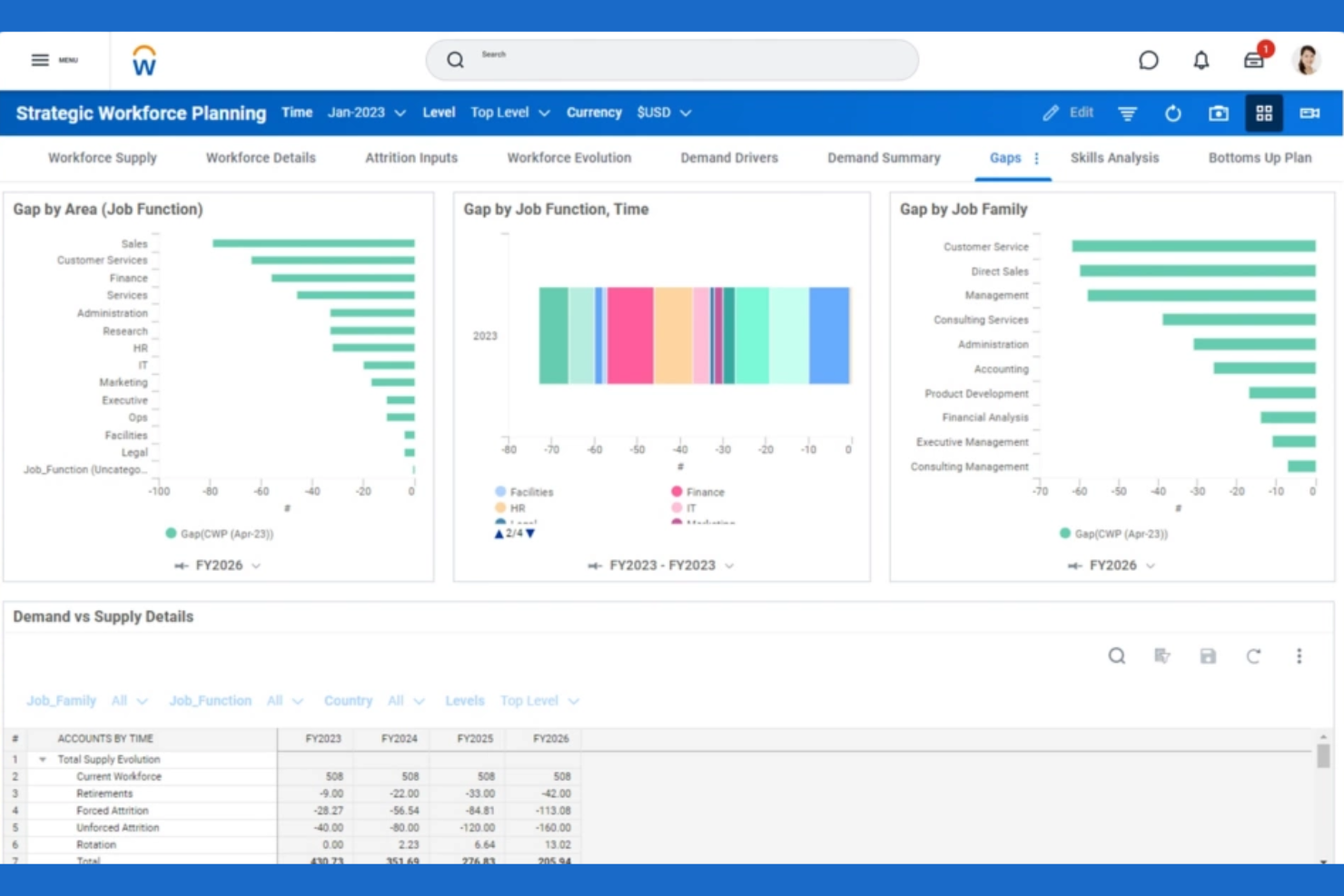Open the Levels Top Level filter dropdown
This screenshot has height=896, width=1344.
[539, 701]
